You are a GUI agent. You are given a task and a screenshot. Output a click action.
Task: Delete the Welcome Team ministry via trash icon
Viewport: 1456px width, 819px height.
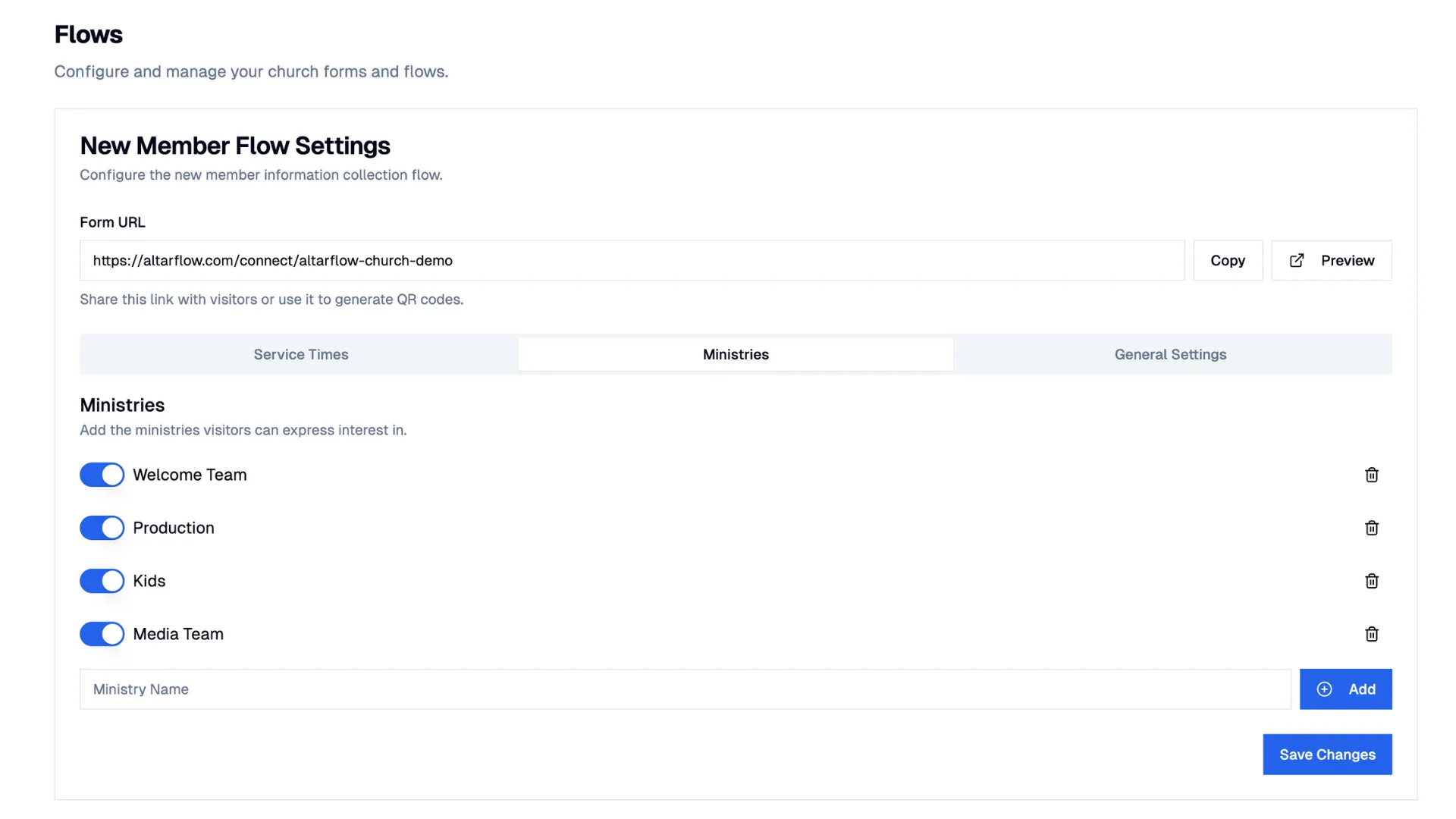1371,475
